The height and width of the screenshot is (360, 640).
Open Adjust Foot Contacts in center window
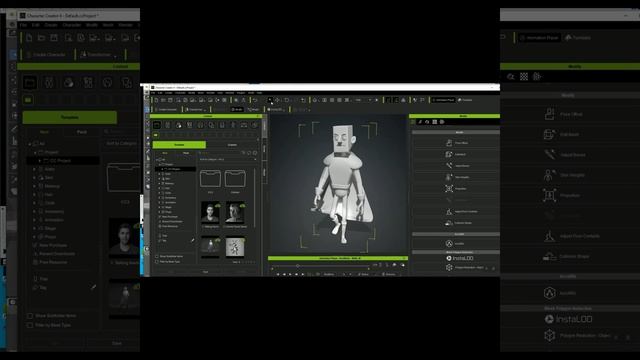[x=461, y=211]
